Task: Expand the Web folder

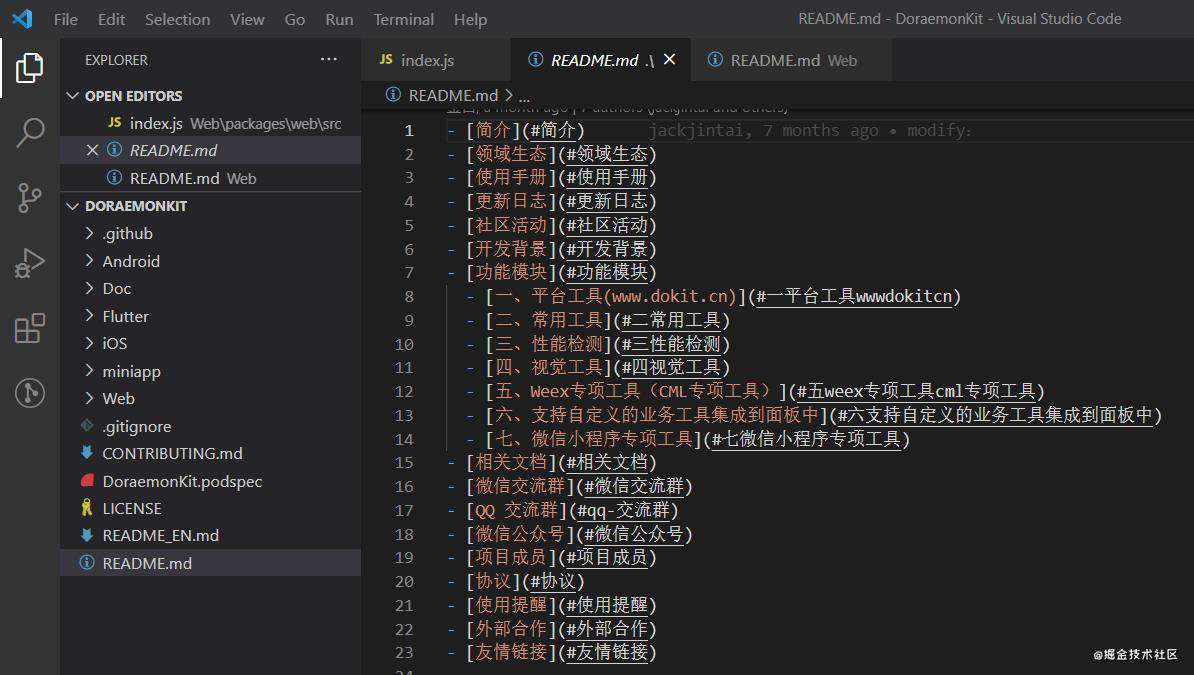Action: click(x=89, y=398)
